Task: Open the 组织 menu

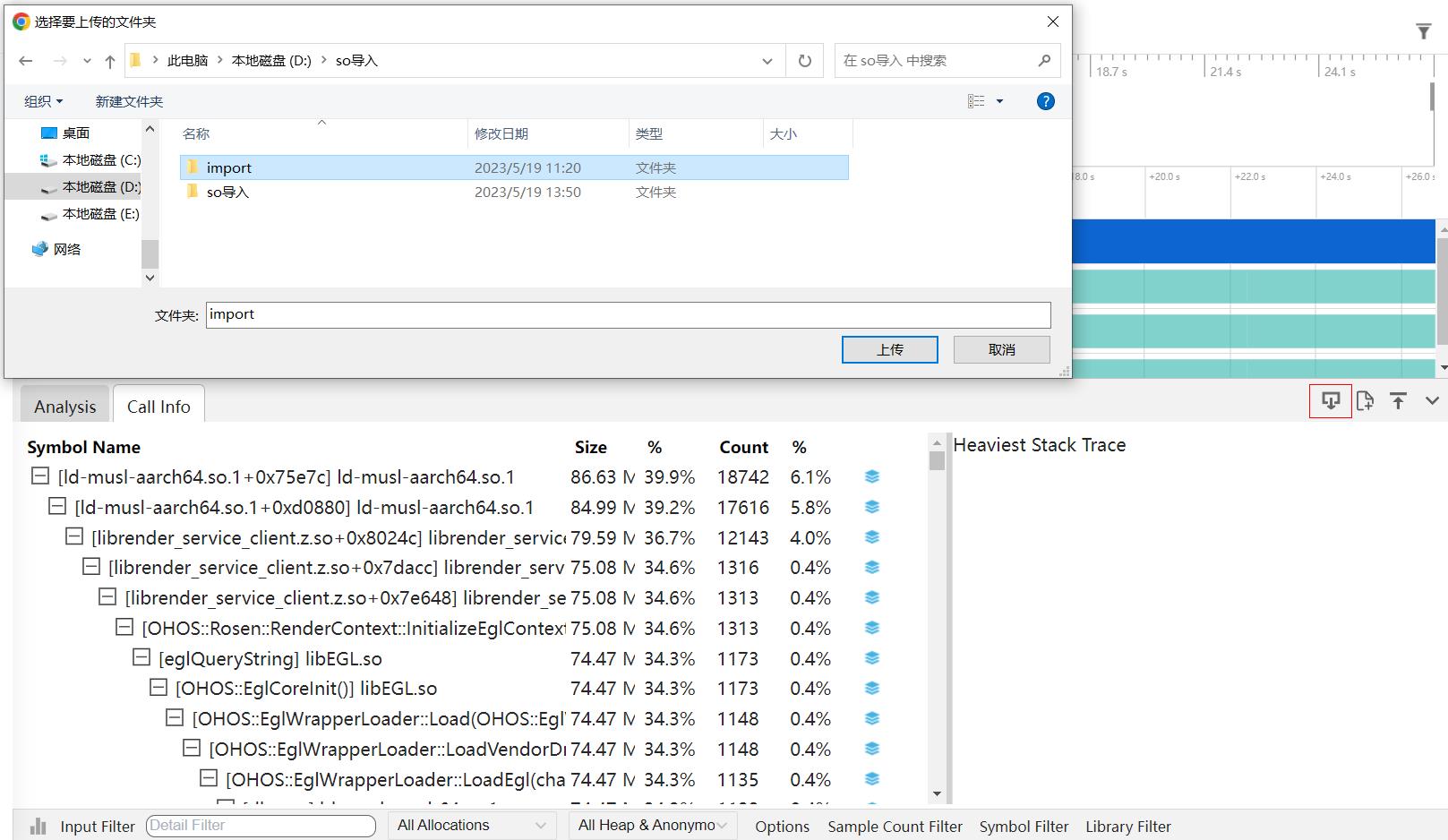Action: (43, 101)
